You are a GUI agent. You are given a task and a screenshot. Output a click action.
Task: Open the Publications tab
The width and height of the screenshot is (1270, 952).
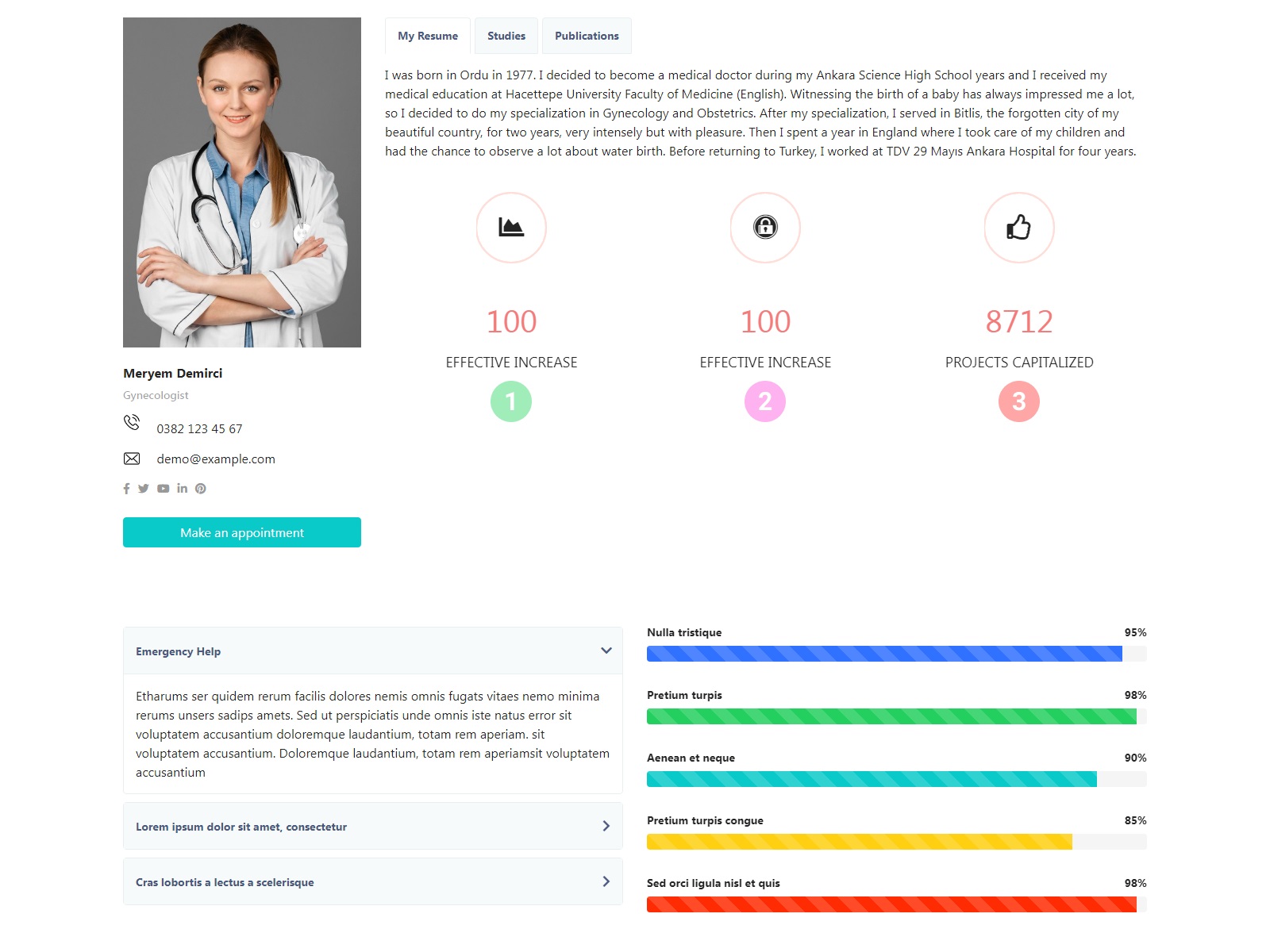point(587,36)
